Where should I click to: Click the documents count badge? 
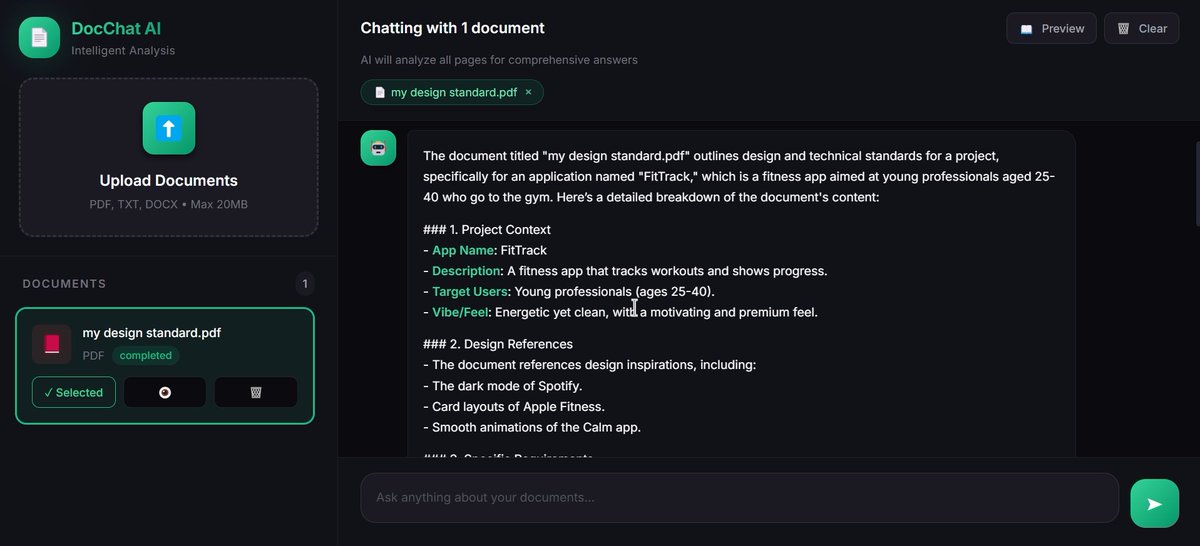[305, 284]
